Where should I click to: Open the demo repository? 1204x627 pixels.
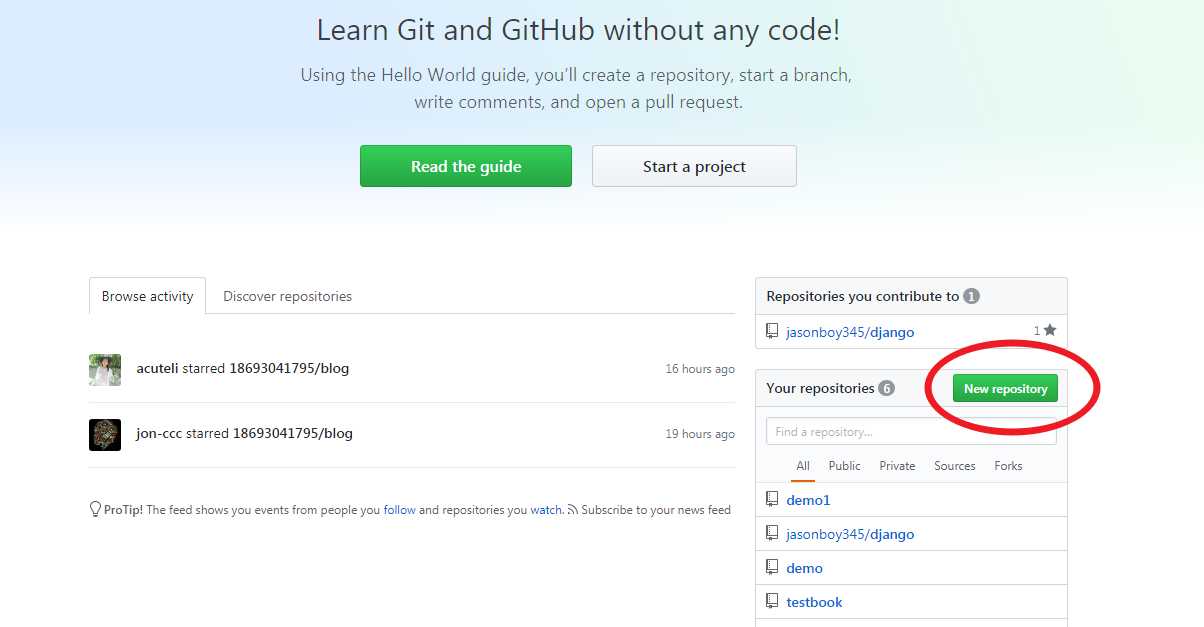coord(804,568)
